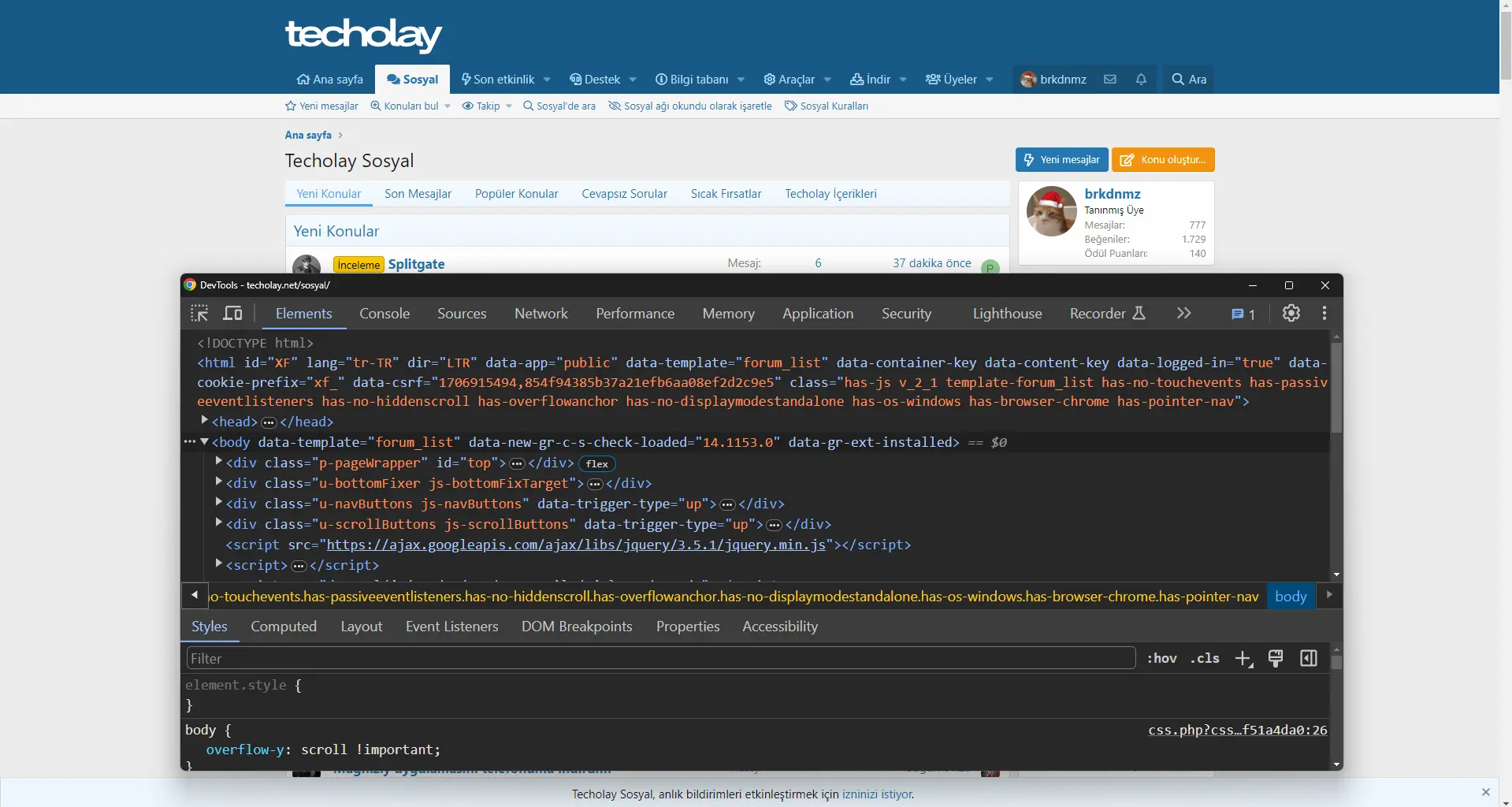This screenshot has height=807, width=1512.
Task: Expand the Araçlar dropdown arrow
Action: tap(827, 80)
